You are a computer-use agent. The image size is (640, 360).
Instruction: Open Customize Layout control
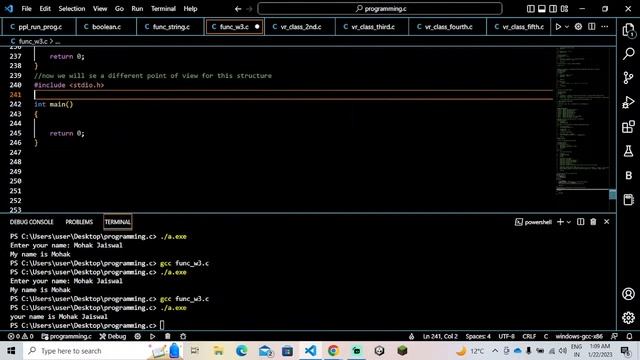(x=564, y=9)
